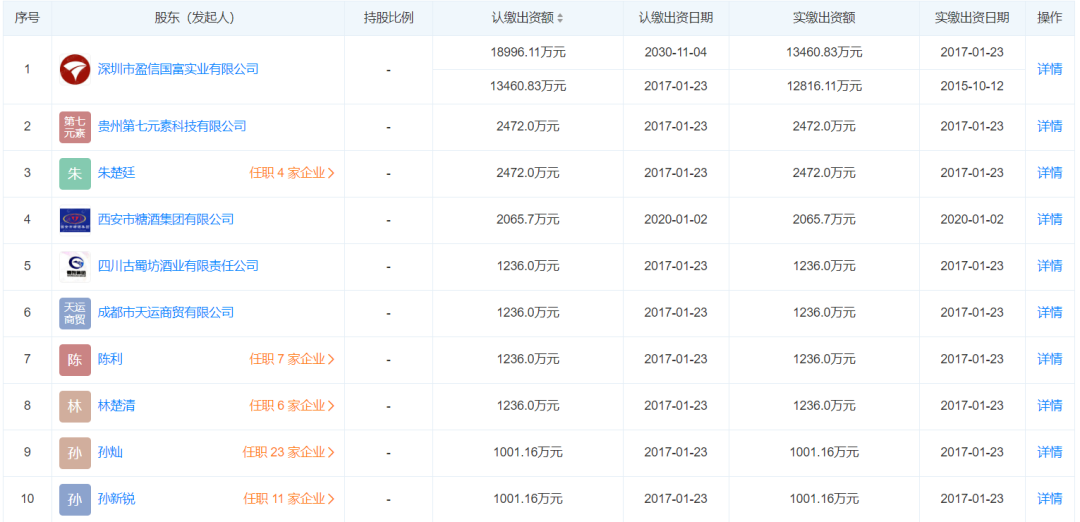This screenshot has width=1080, height=522.
Task: Click the tan 林 avatar icon
Action: 75,406
